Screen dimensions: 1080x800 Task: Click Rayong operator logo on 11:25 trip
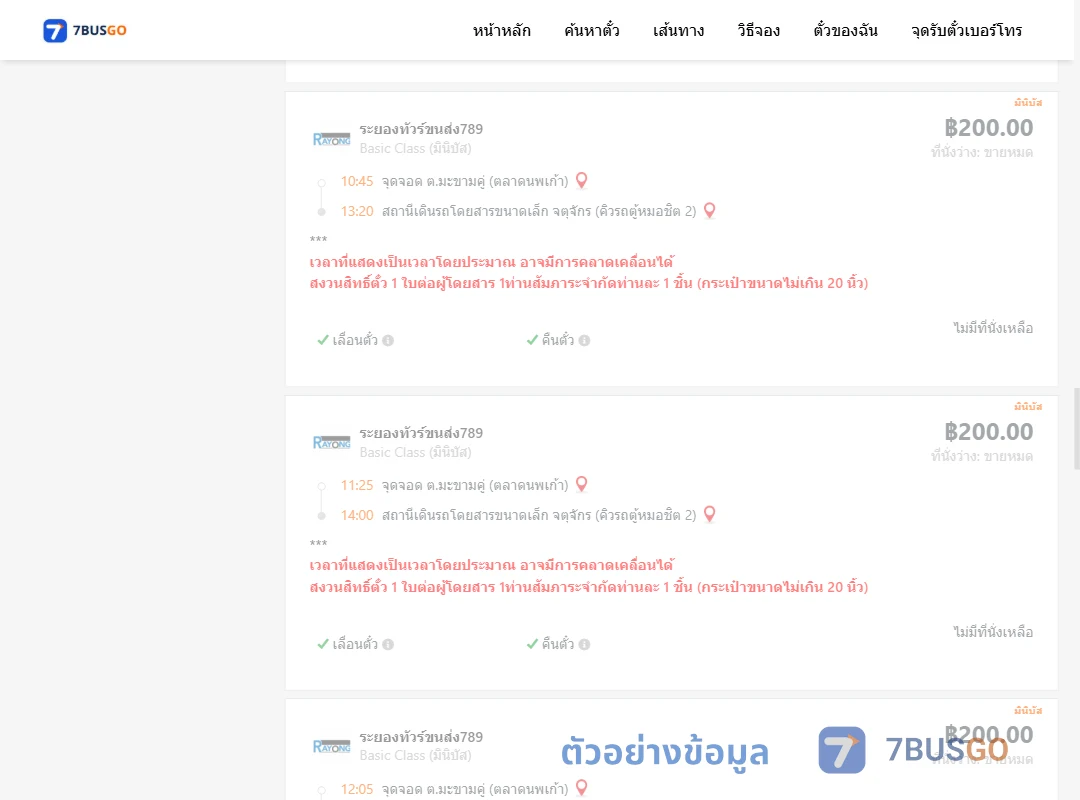tap(331, 442)
